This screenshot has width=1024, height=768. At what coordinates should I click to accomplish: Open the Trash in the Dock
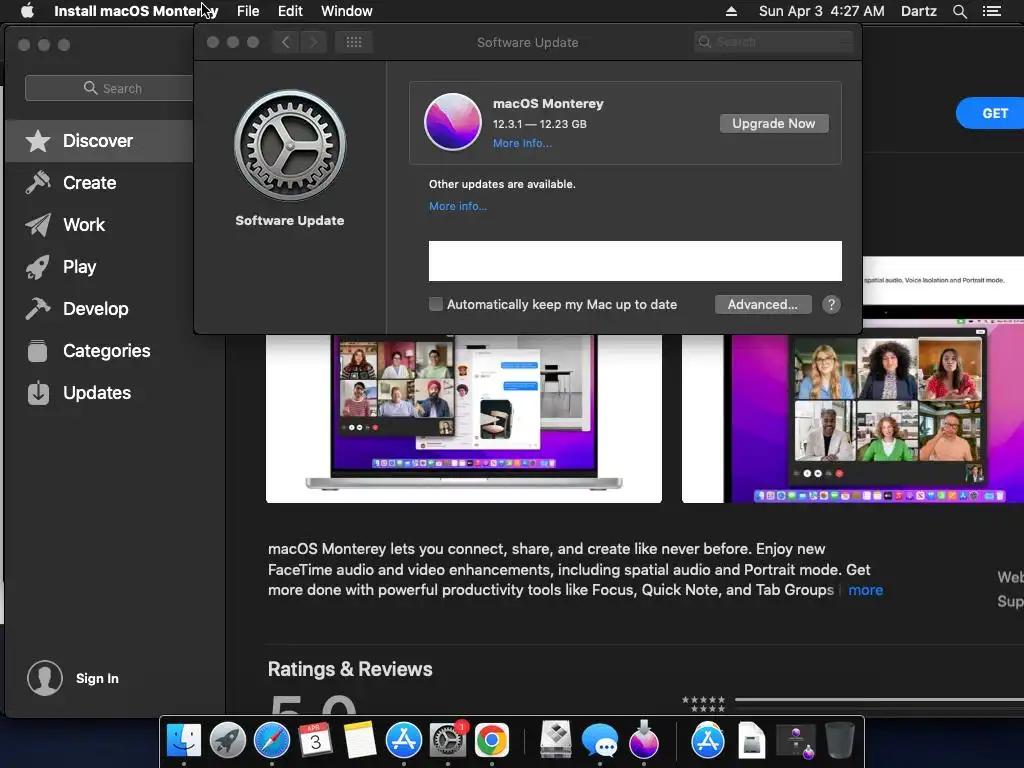pos(840,740)
